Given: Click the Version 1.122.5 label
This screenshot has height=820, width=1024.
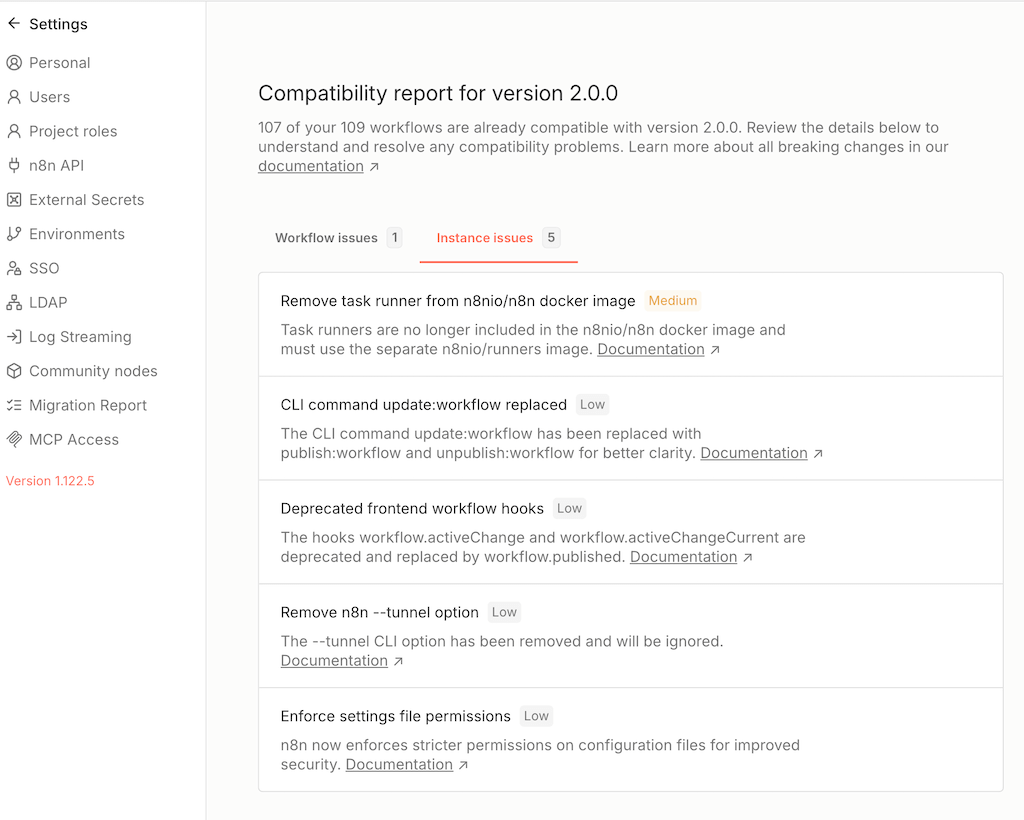Looking at the screenshot, I should (x=50, y=481).
